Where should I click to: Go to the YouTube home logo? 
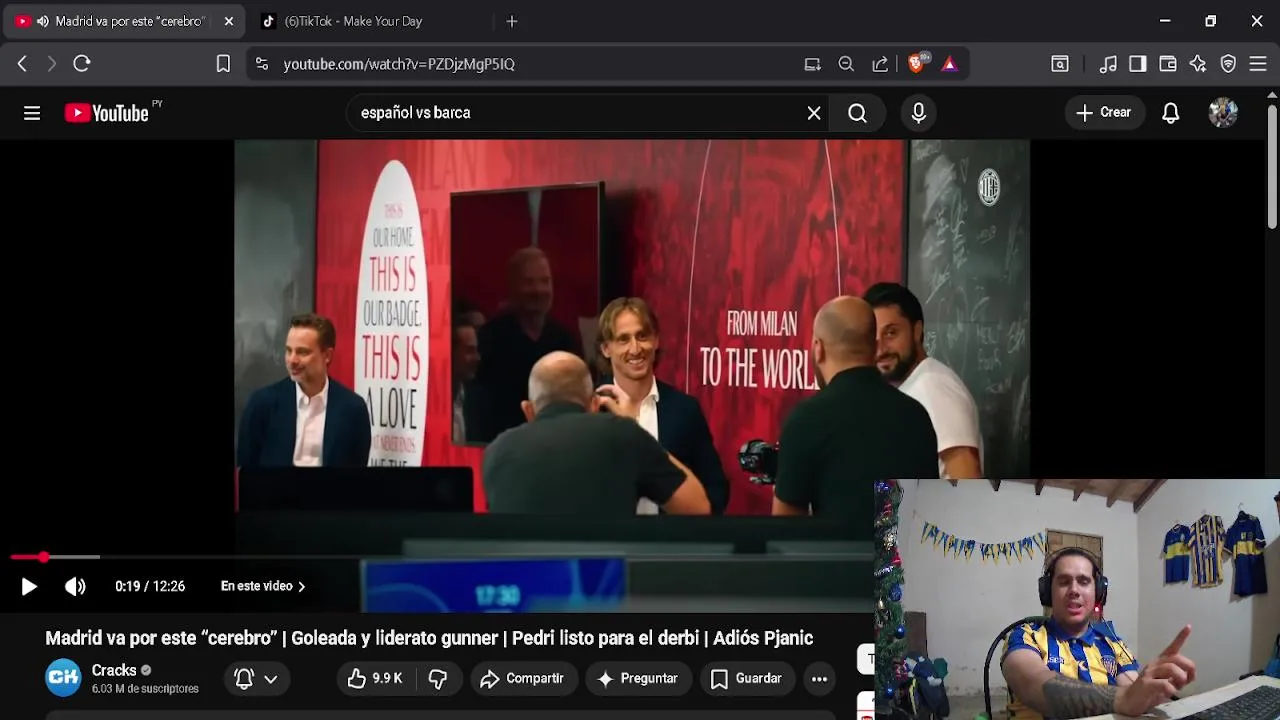pos(107,113)
